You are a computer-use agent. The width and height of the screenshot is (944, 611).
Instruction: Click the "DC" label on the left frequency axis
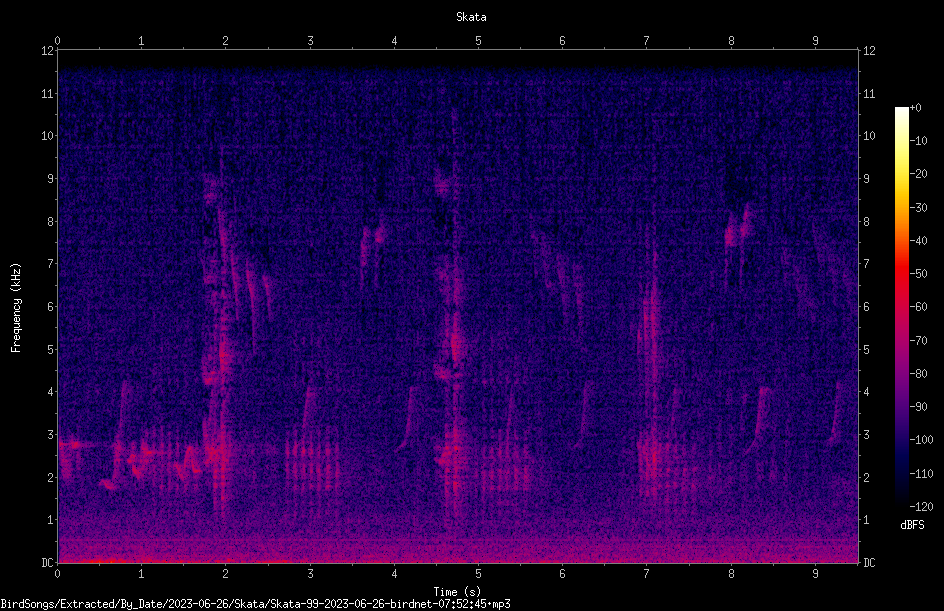point(47,563)
